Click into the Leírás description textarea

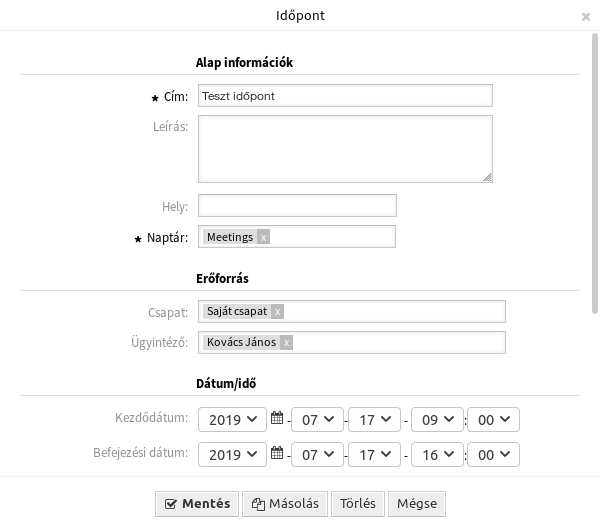point(345,149)
